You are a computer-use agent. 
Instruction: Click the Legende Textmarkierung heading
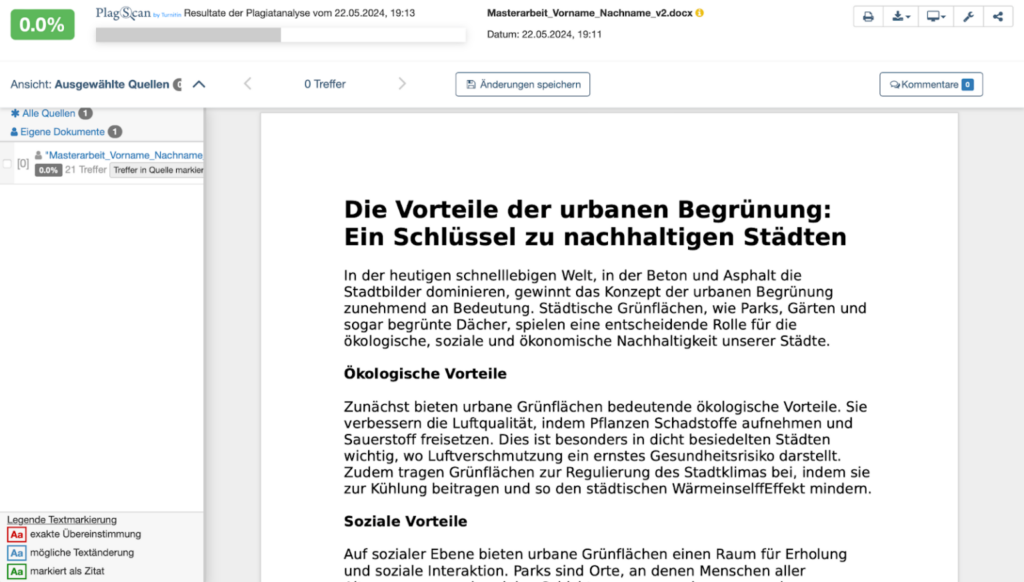[x=62, y=520]
